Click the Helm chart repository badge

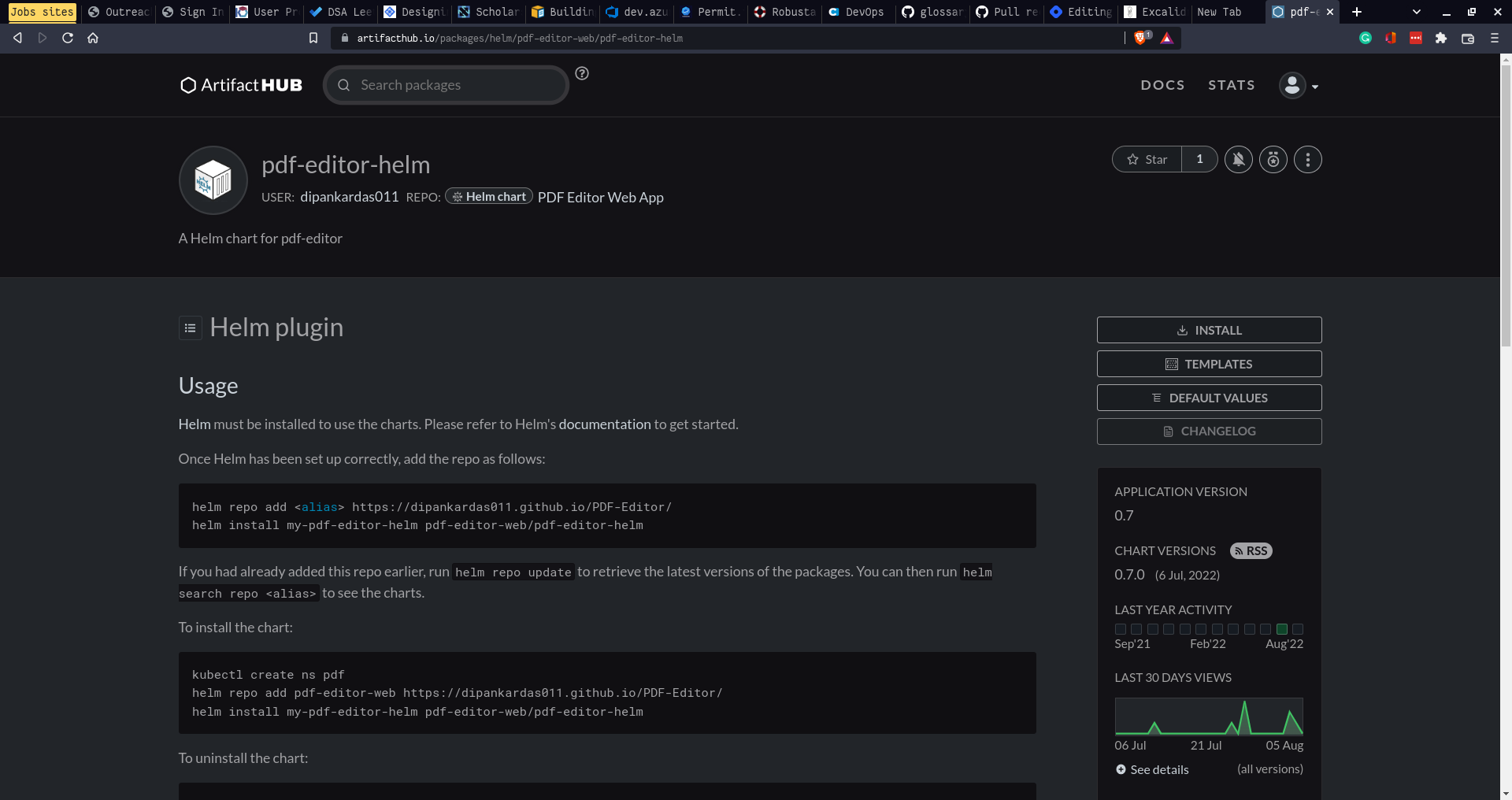click(x=489, y=197)
